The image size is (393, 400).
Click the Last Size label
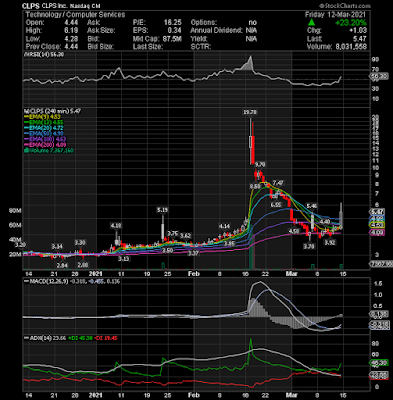coord(148,47)
